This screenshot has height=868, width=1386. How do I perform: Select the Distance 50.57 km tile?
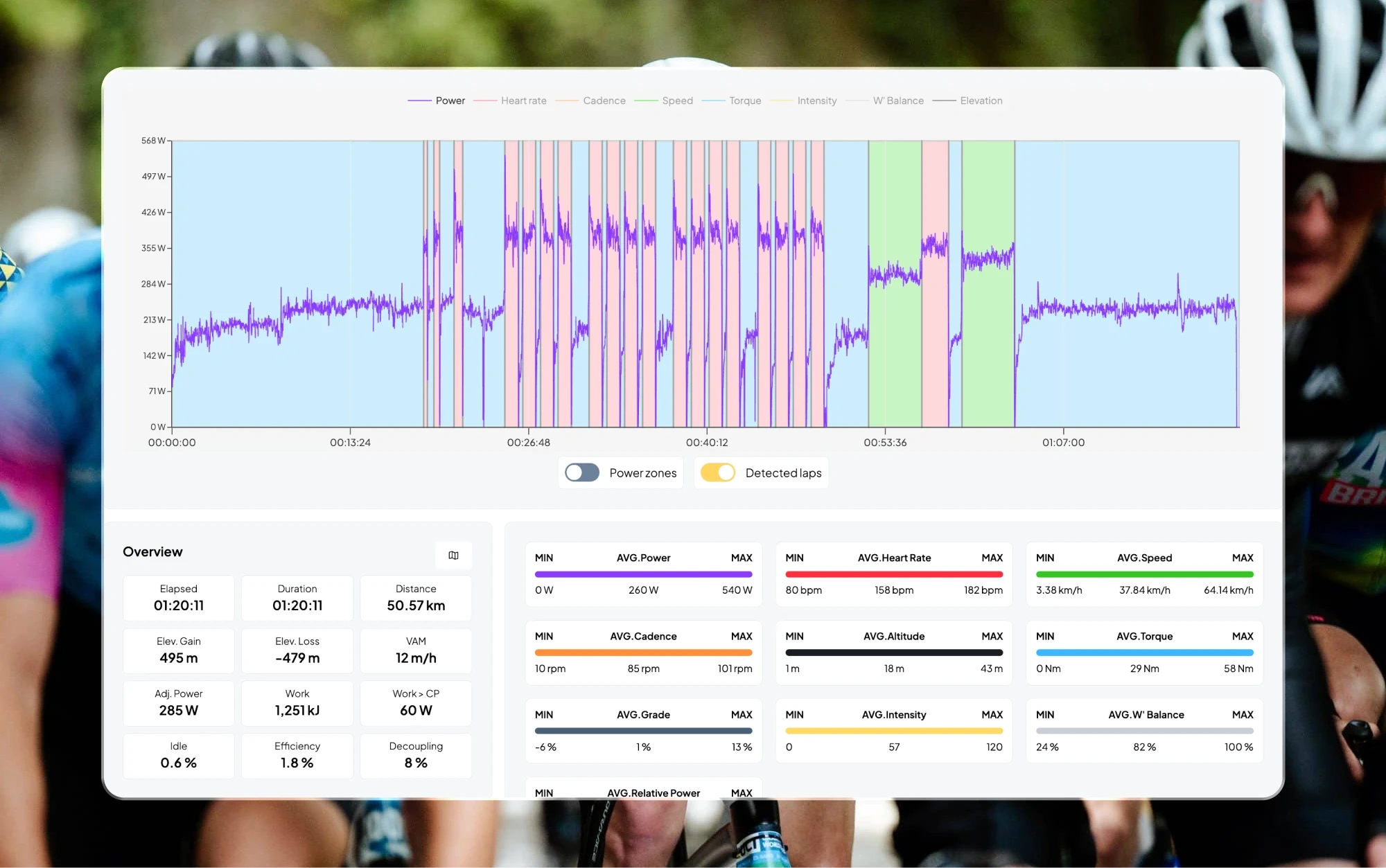click(416, 598)
